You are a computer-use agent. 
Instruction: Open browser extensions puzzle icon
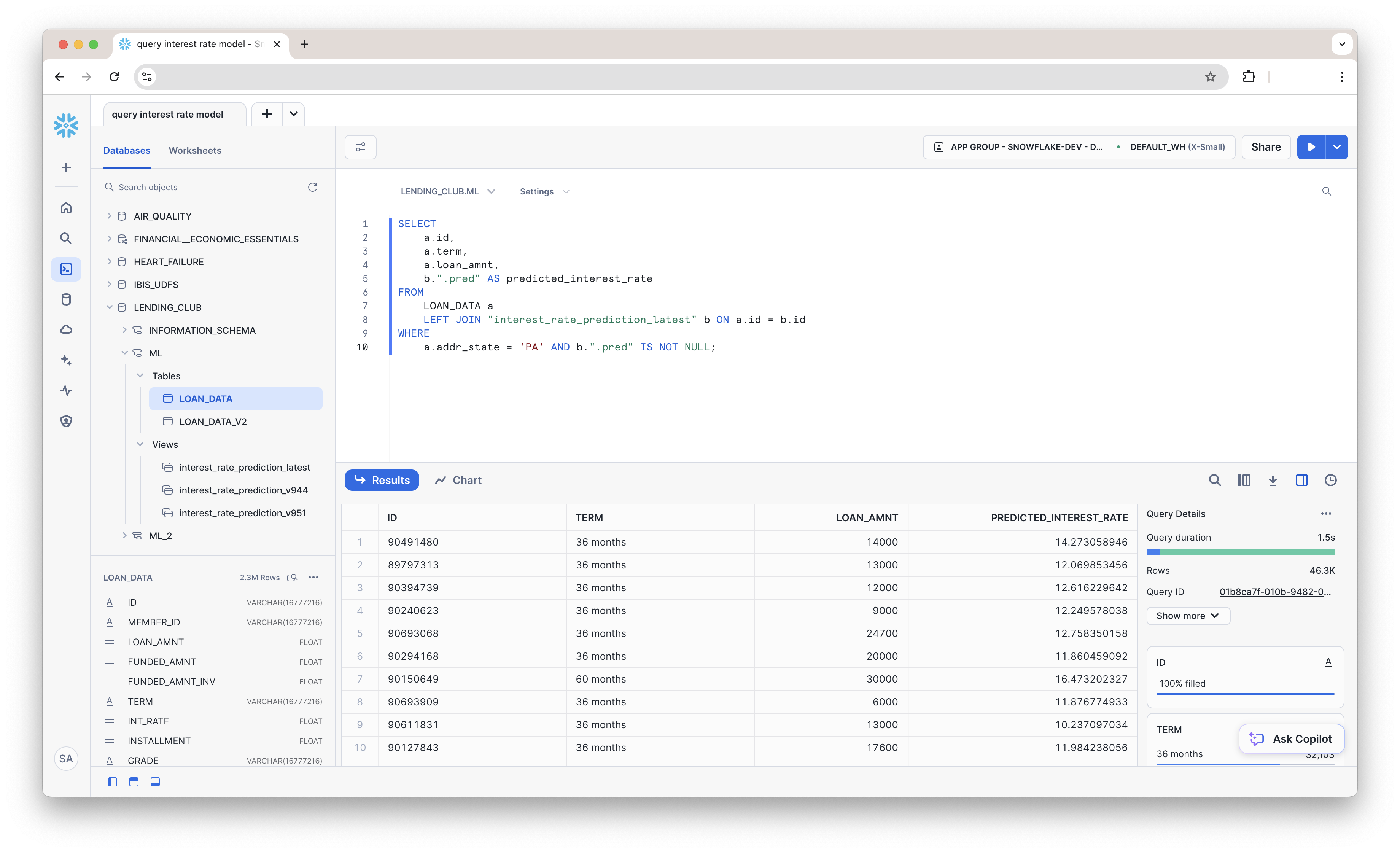coord(1249,77)
